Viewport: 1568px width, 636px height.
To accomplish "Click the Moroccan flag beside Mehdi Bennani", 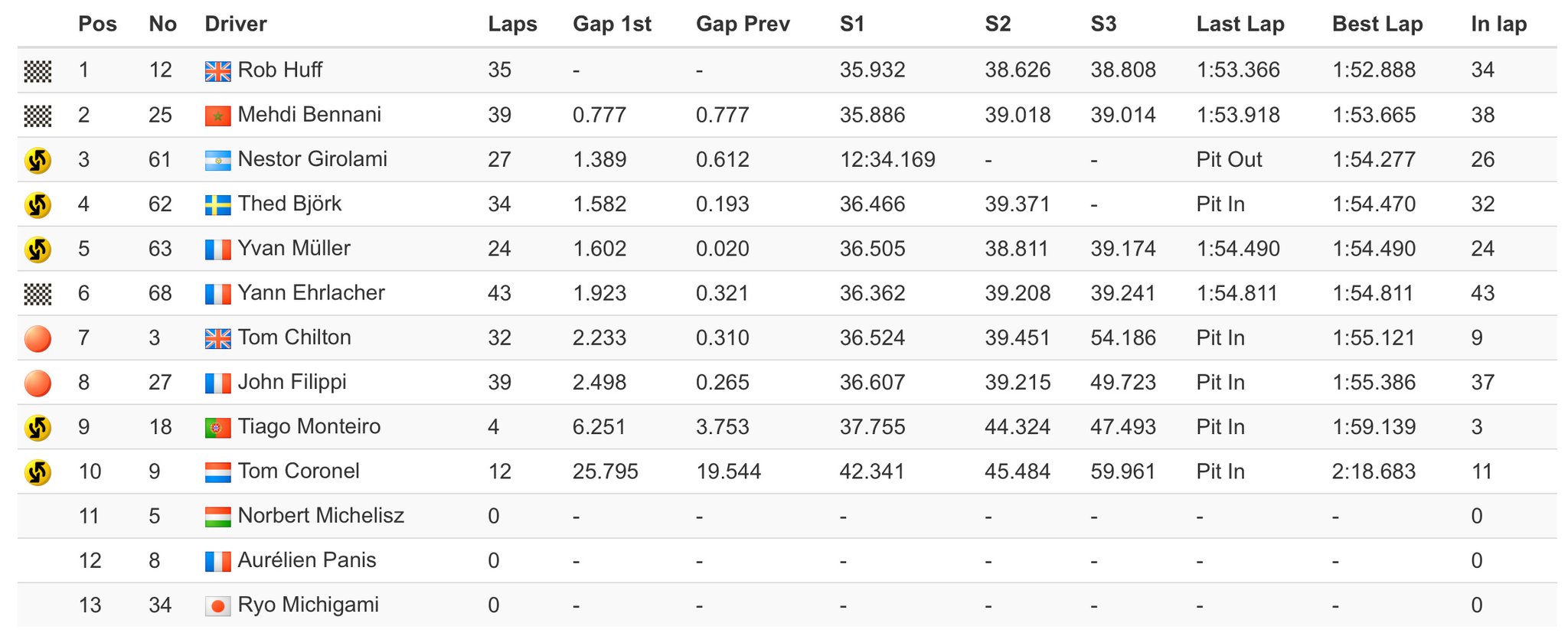I will 218,116.
